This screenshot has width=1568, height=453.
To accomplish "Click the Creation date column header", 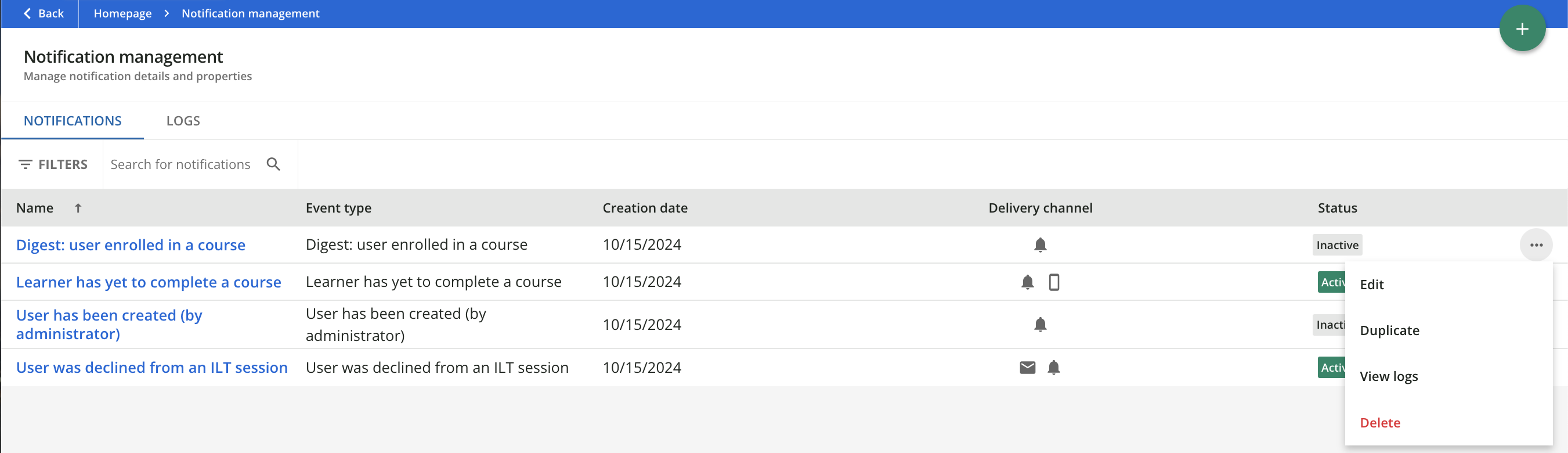I will 645,208.
